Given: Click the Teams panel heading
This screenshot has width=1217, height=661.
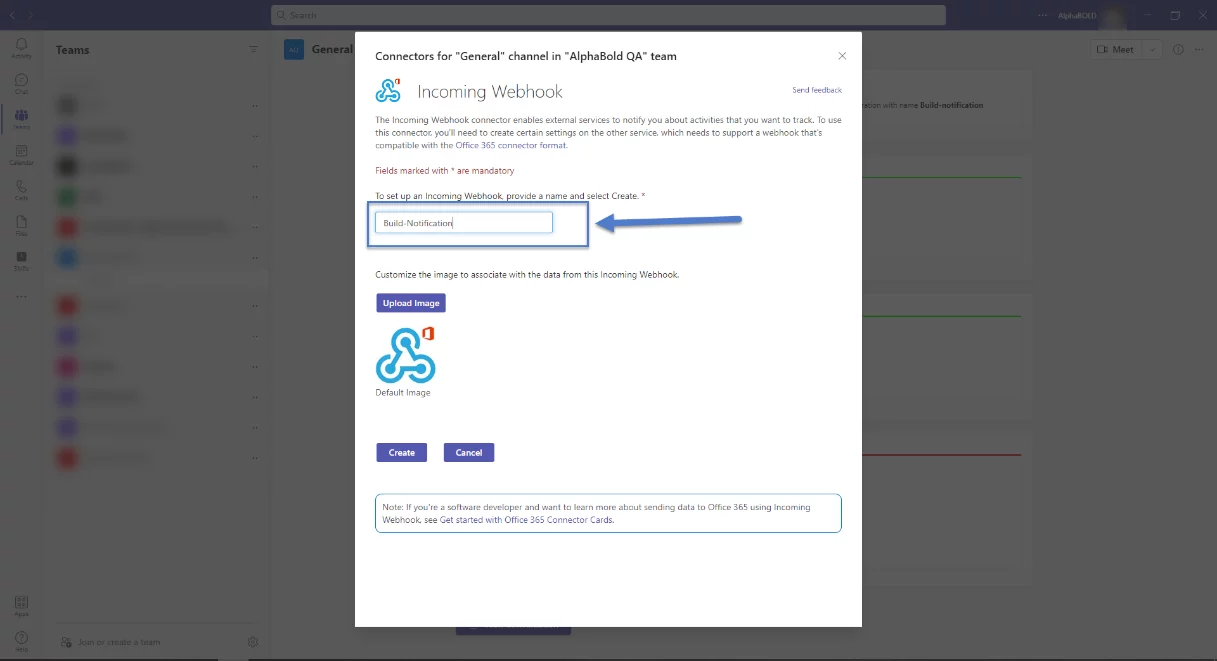Looking at the screenshot, I should coord(73,50).
